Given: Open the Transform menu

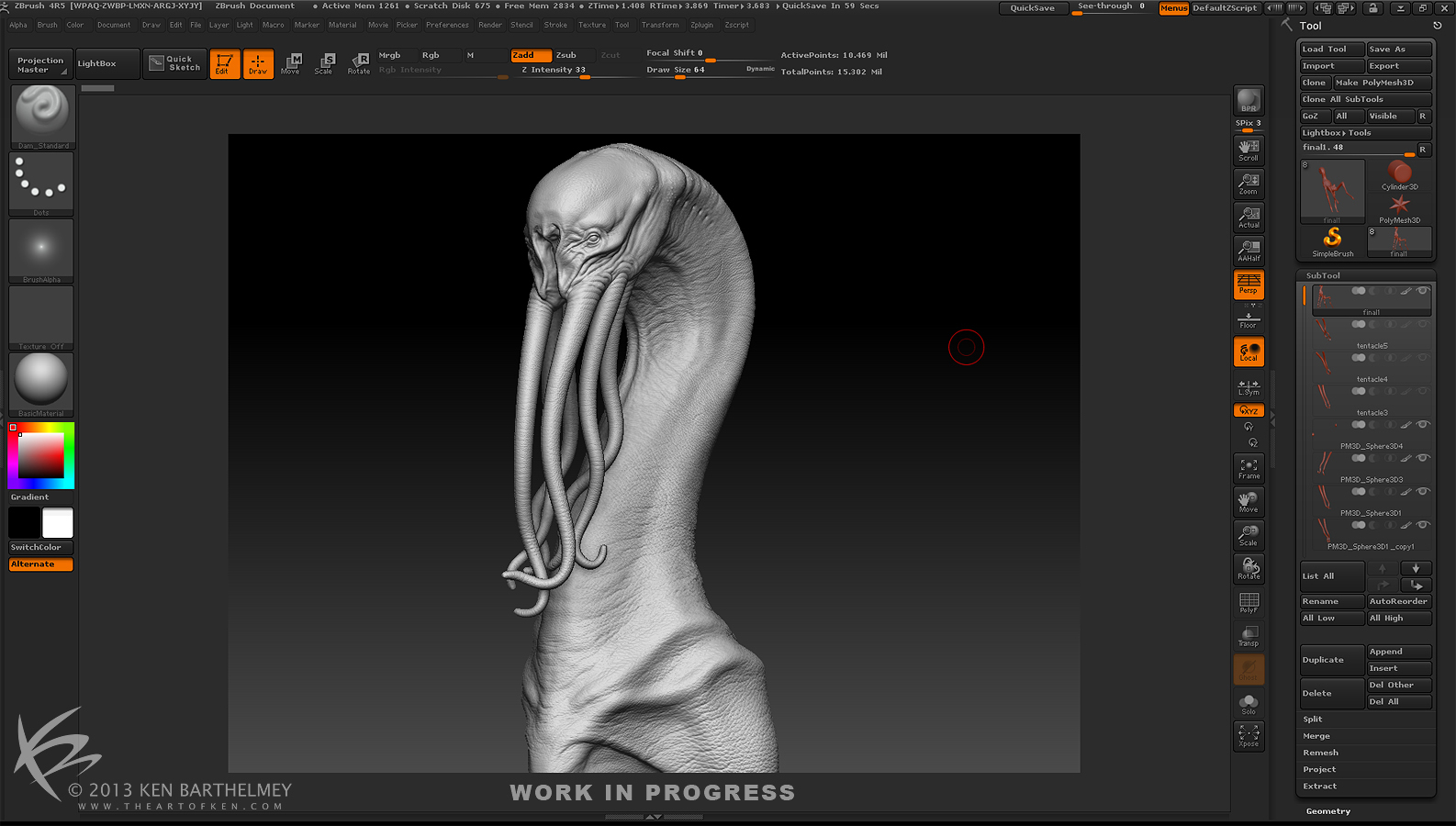Looking at the screenshot, I should 660,25.
